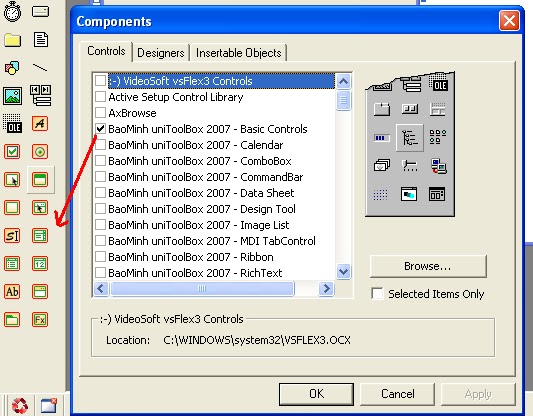Check BaoMinh uniToolBox 2007 Image List box
The width and height of the screenshot is (533, 416).
[100, 225]
